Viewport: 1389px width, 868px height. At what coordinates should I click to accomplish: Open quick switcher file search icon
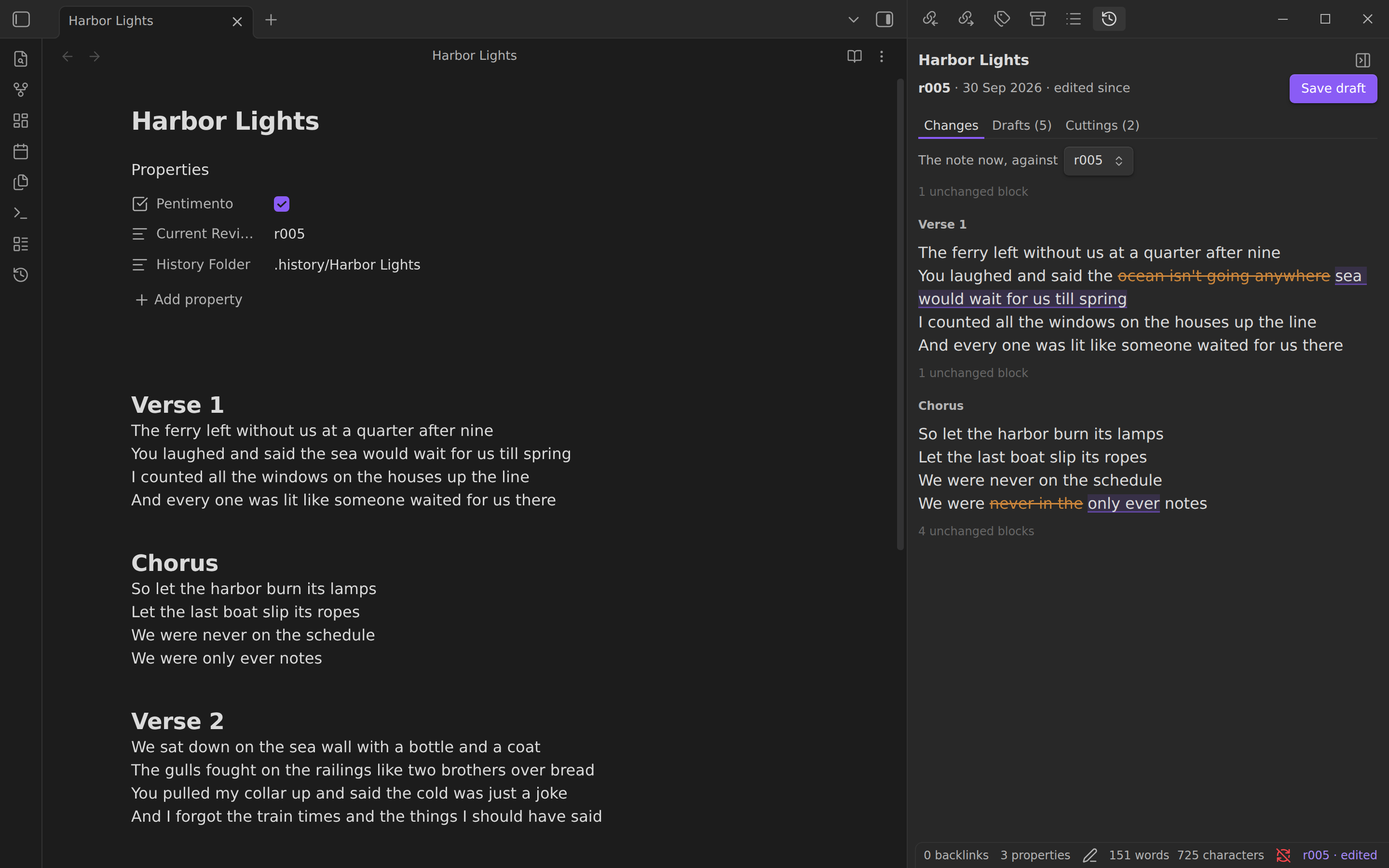click(21, 59)
